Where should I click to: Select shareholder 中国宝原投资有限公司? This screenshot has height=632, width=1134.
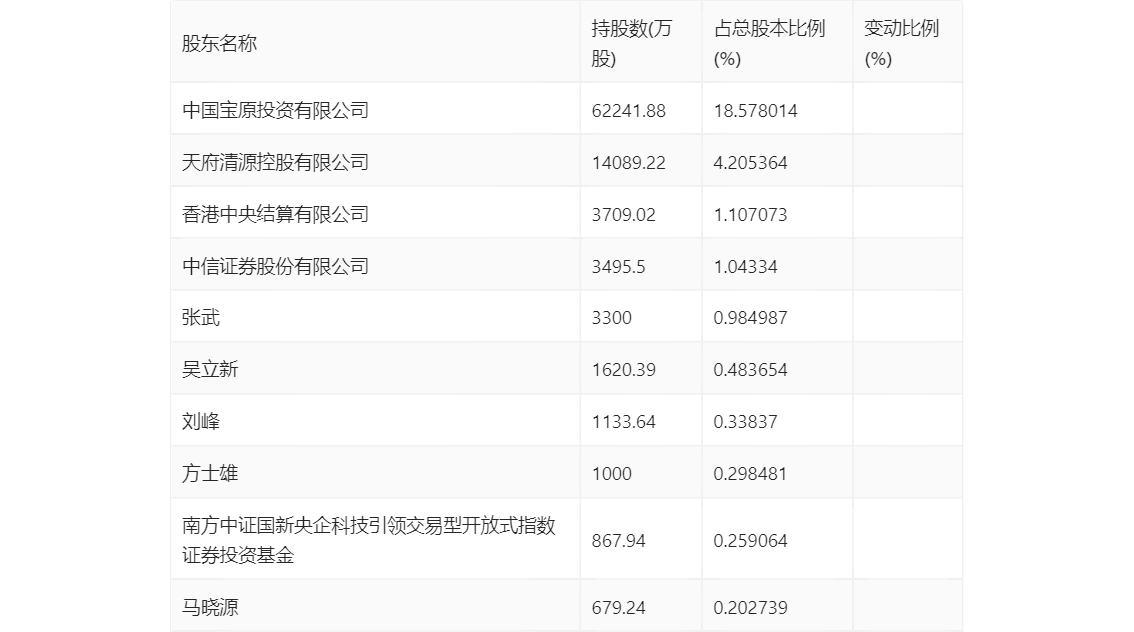pyautogui.click(x=275, y=110)
